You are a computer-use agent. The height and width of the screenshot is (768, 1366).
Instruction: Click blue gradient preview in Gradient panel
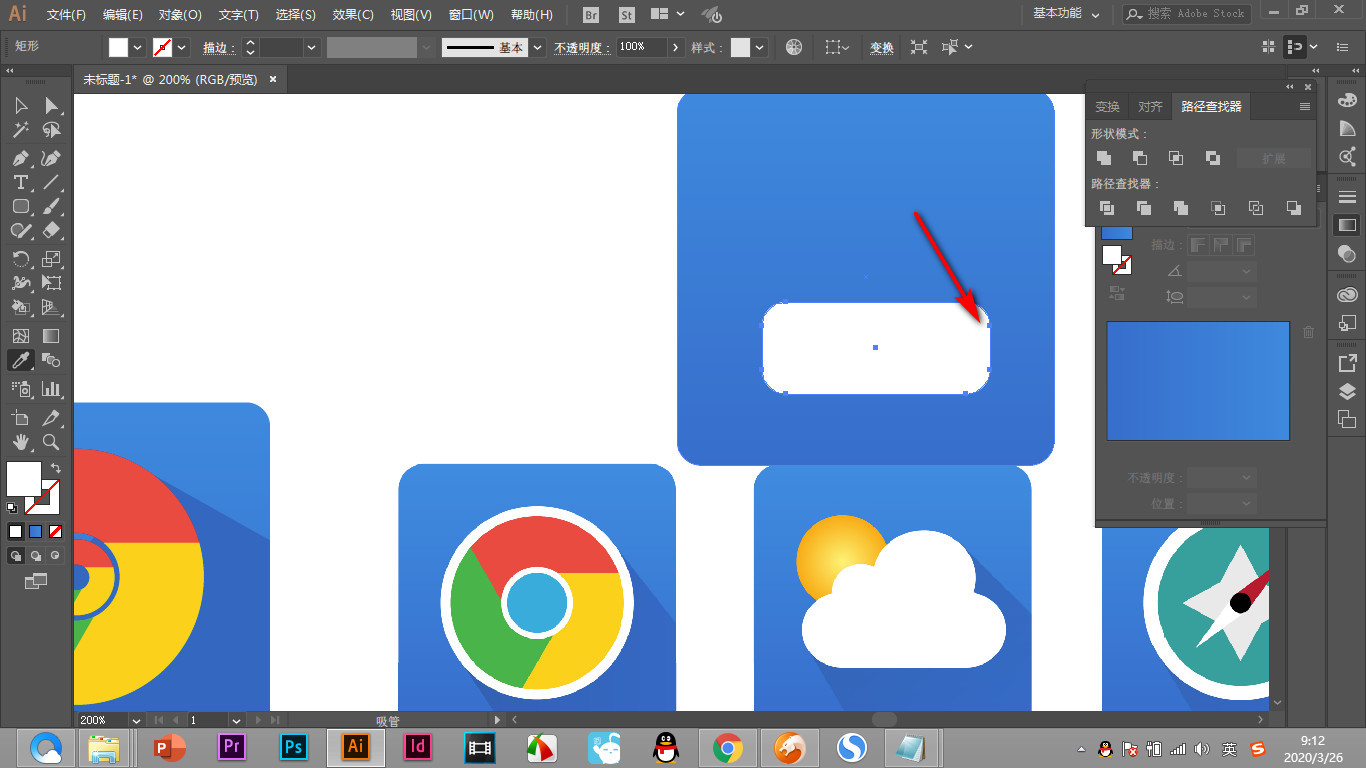(1198, 380)
